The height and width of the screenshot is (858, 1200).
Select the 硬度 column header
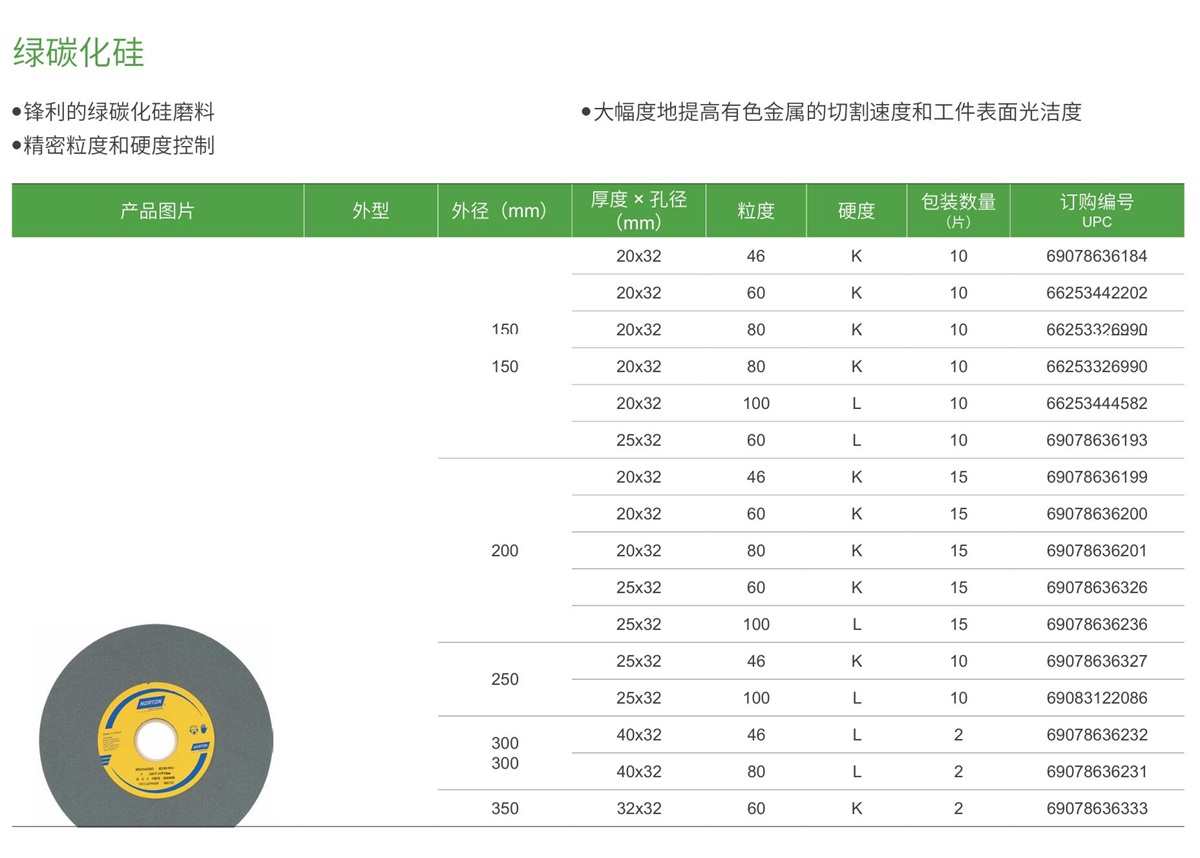click(x=856, y=211)
